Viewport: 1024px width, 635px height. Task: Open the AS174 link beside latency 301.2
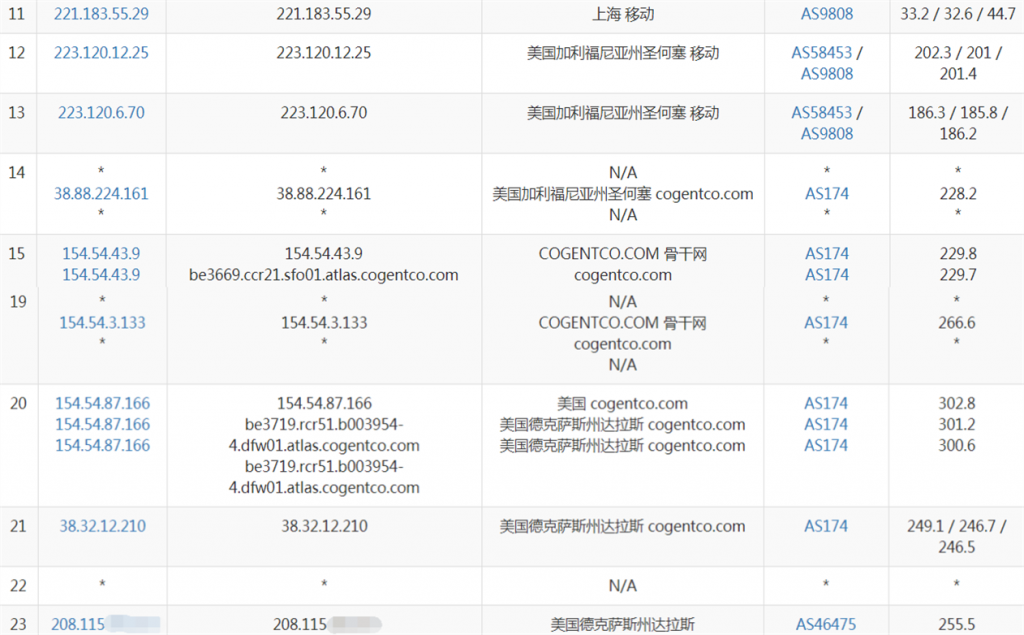(826, 425)
